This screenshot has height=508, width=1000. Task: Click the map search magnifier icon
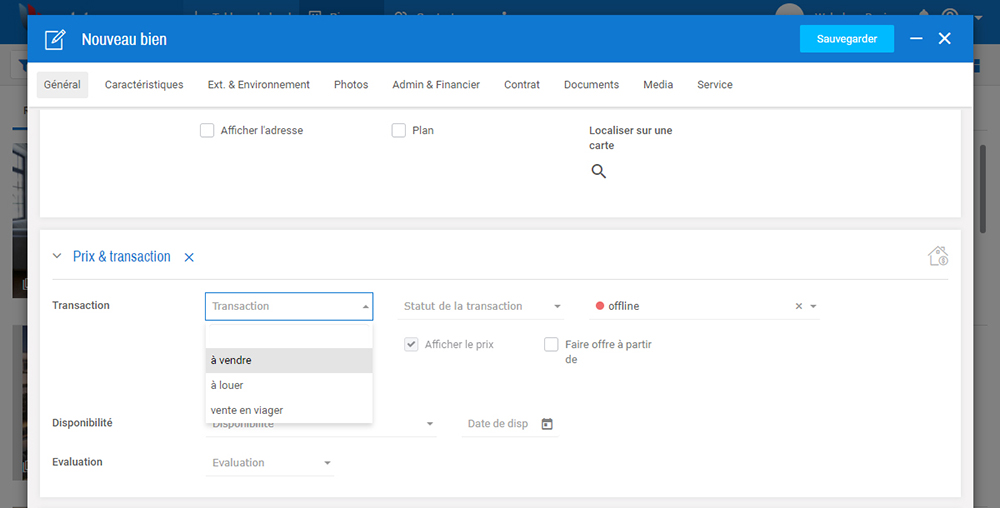[598, 171]
